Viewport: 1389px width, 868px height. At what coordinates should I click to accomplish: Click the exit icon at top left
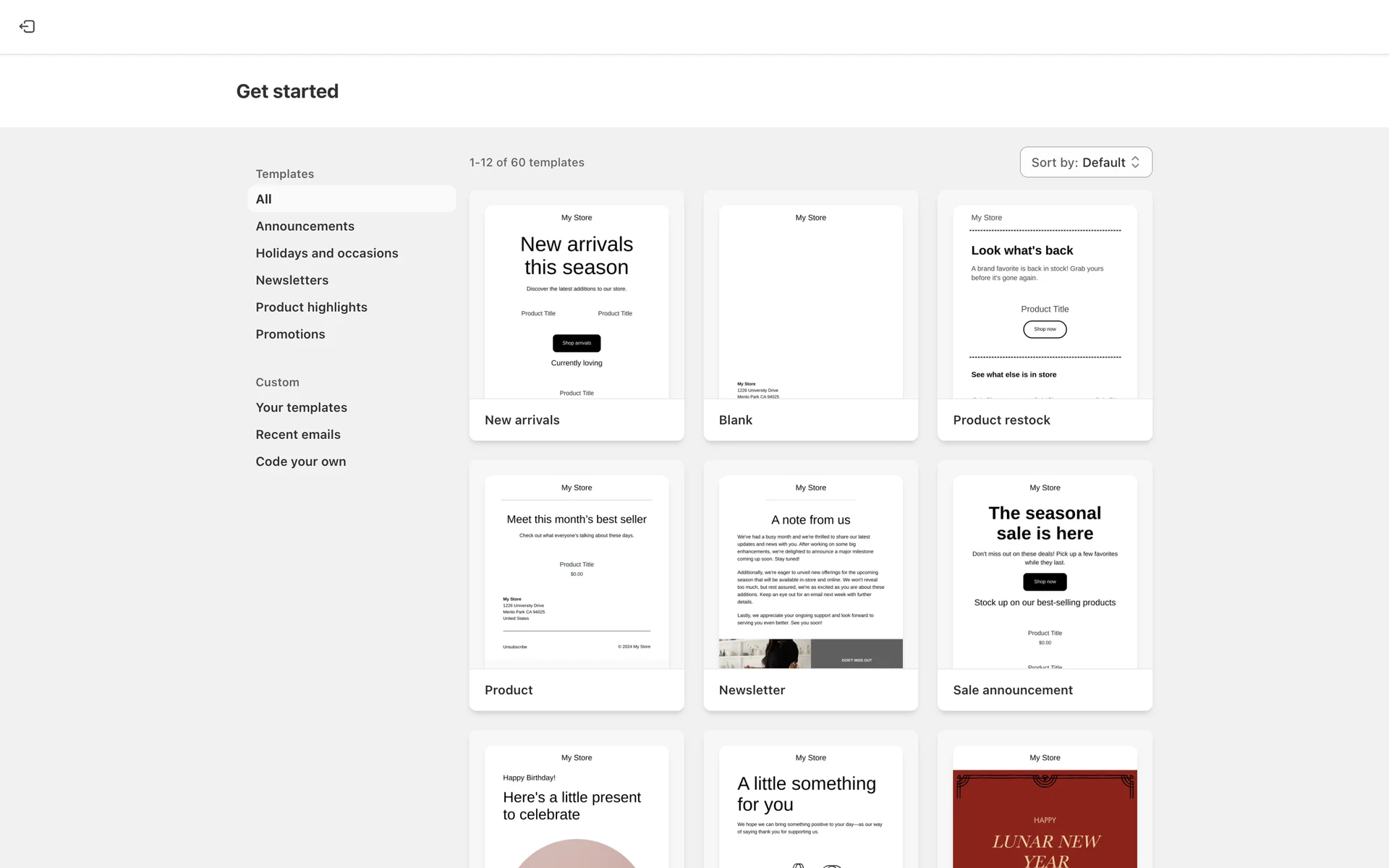coord(27,27)
